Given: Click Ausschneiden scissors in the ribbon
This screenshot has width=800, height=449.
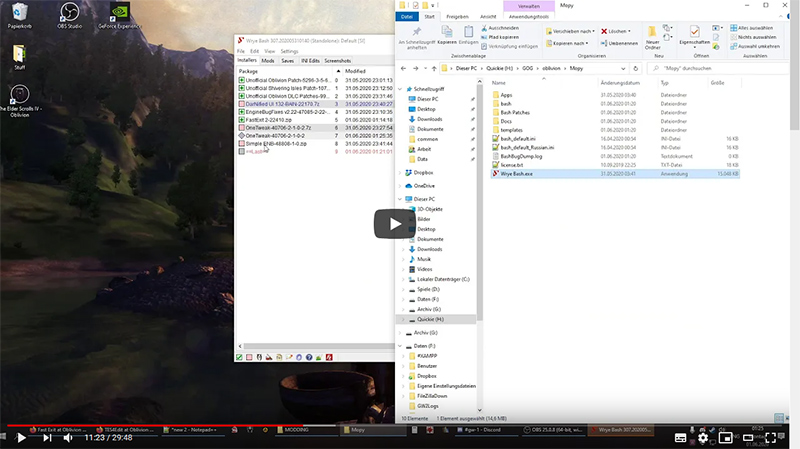Looking at the screenshot, I should coord(500,28).
